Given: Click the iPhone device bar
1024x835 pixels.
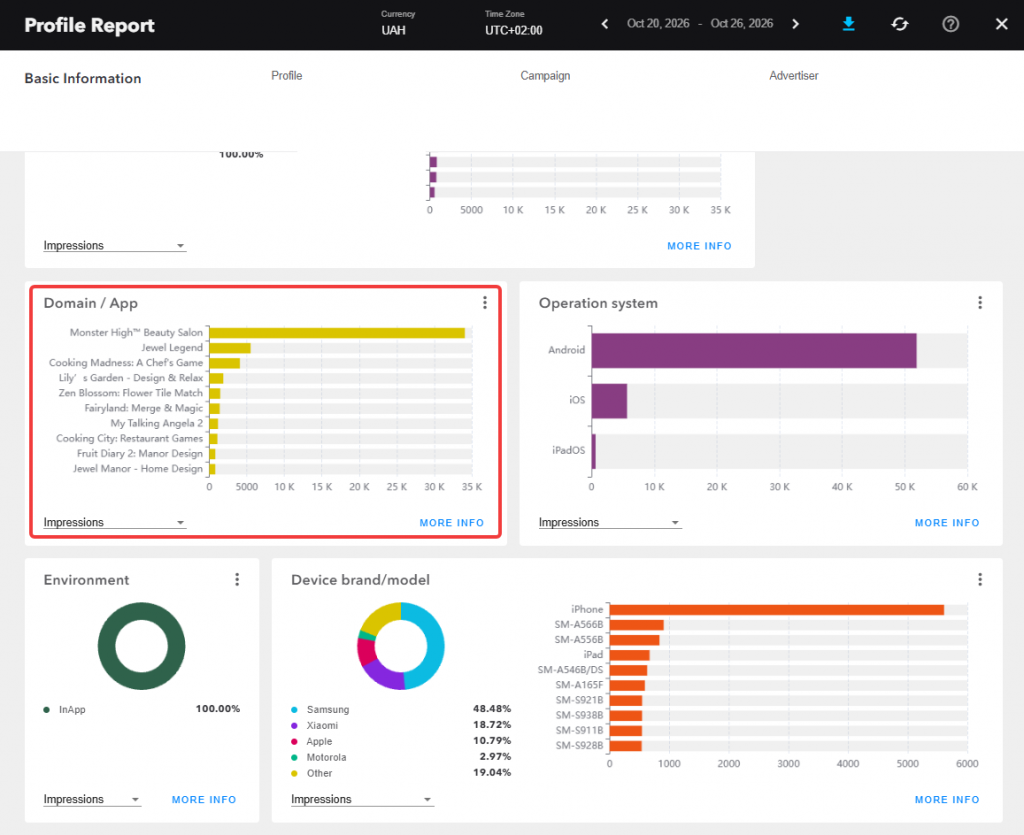Looking at the screenshot, I should [x=776, y=610].
